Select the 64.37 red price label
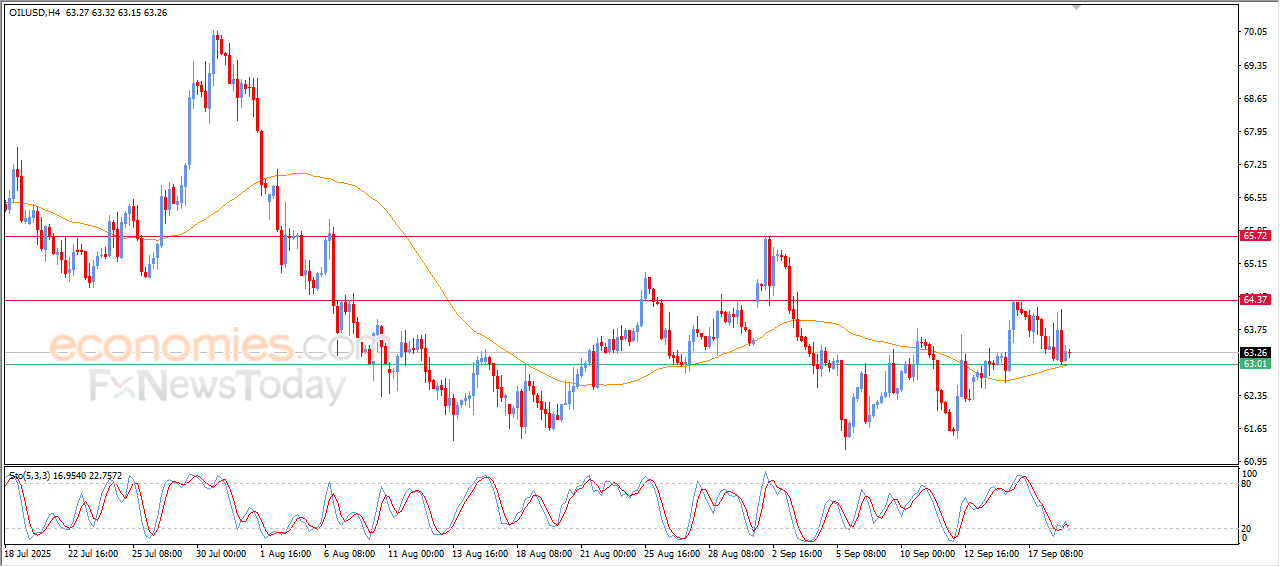The height and width of the screenshot is (567, 1280). pyautogui.click(x=1254, y=299)
